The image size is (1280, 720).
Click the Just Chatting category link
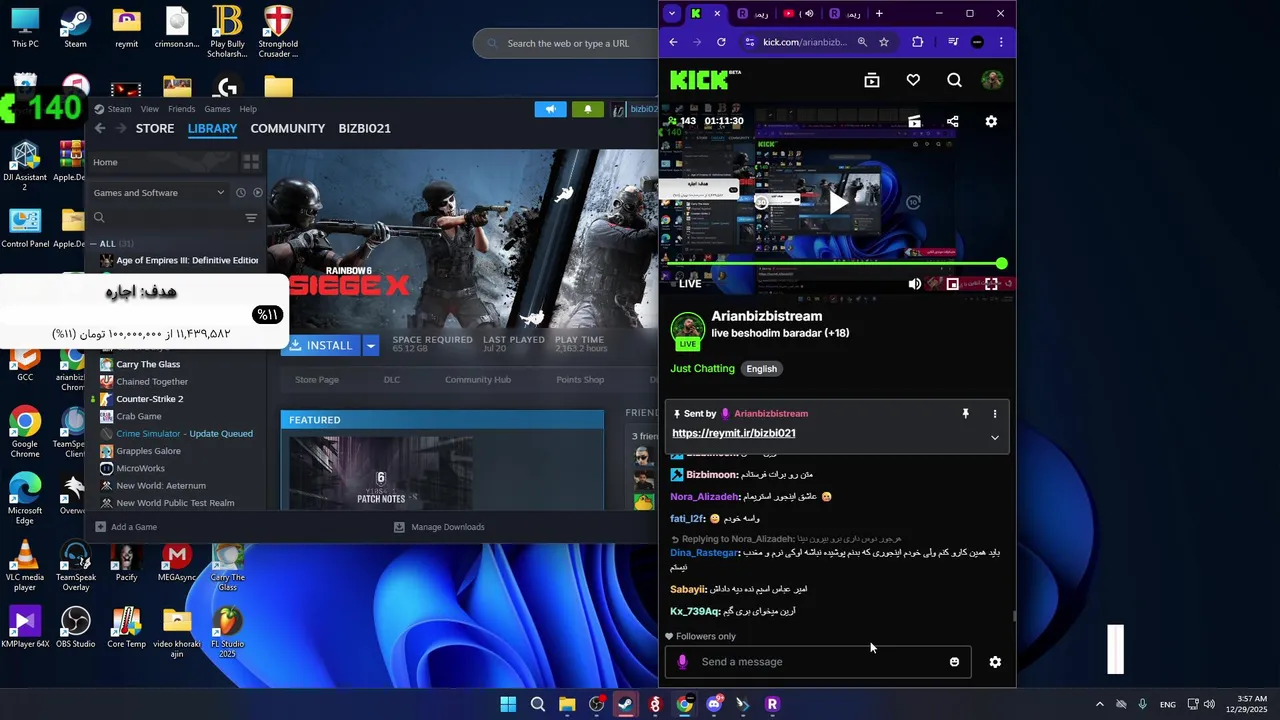pyautogui.click(x=702, y=369)
